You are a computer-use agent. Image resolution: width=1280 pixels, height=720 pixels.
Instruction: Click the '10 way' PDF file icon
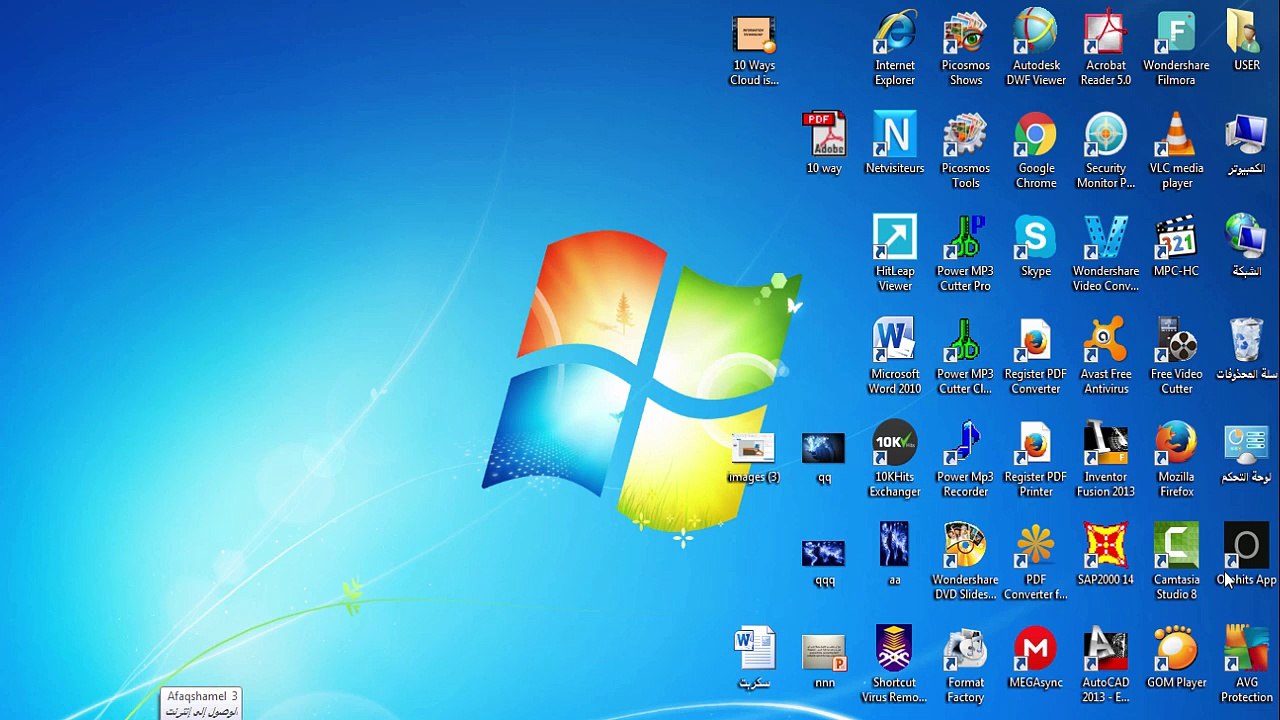[x=824, y=144]
